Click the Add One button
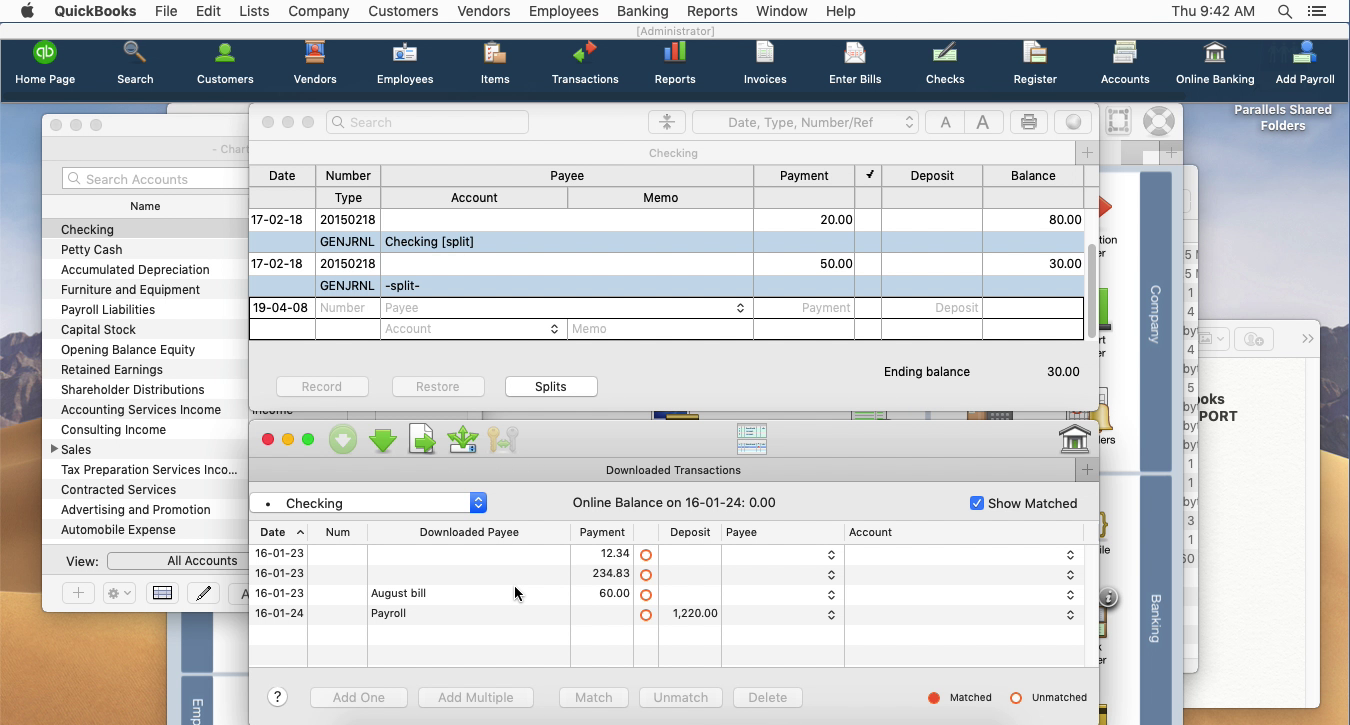 pyautogui.click(x=358, y=698)
